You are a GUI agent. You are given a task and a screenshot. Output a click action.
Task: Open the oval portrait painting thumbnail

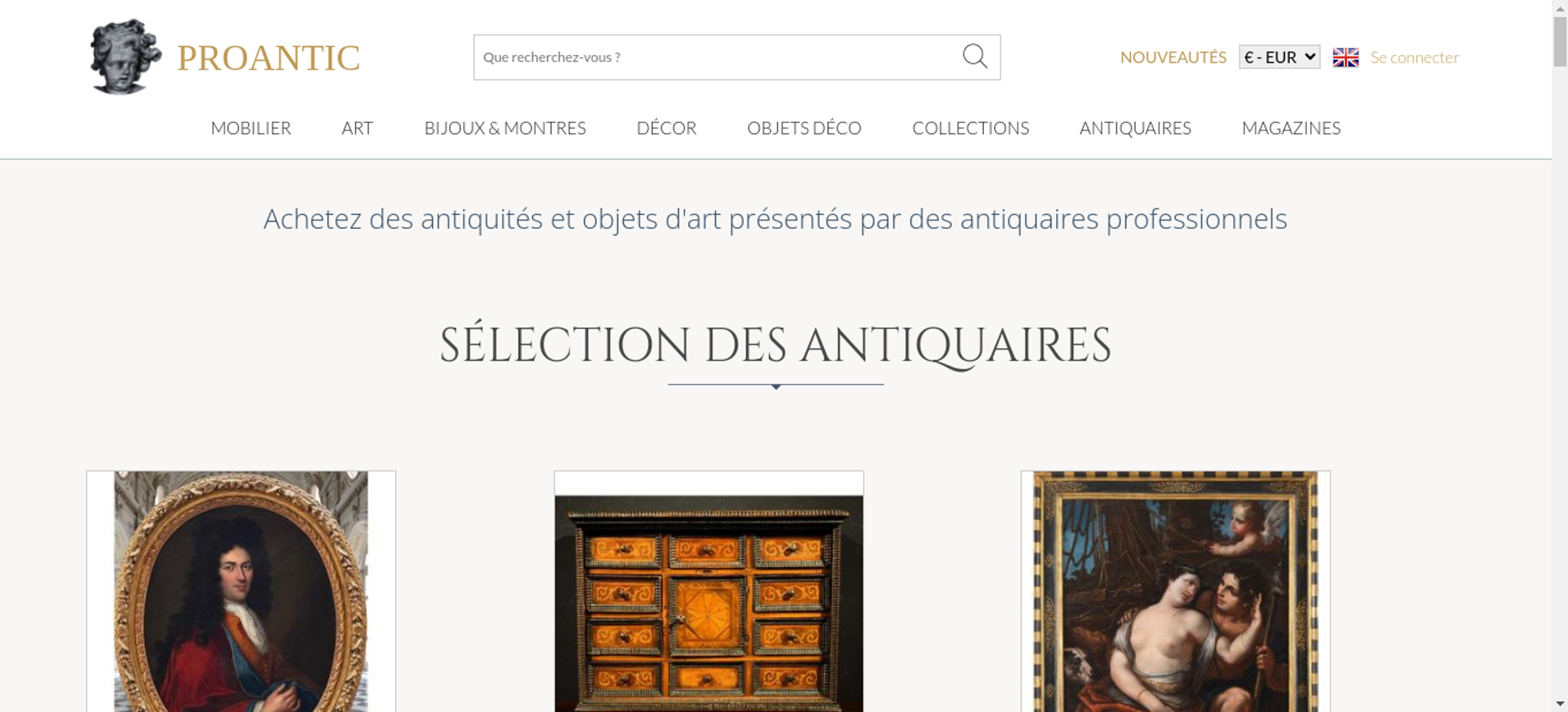tap(241, 591)
